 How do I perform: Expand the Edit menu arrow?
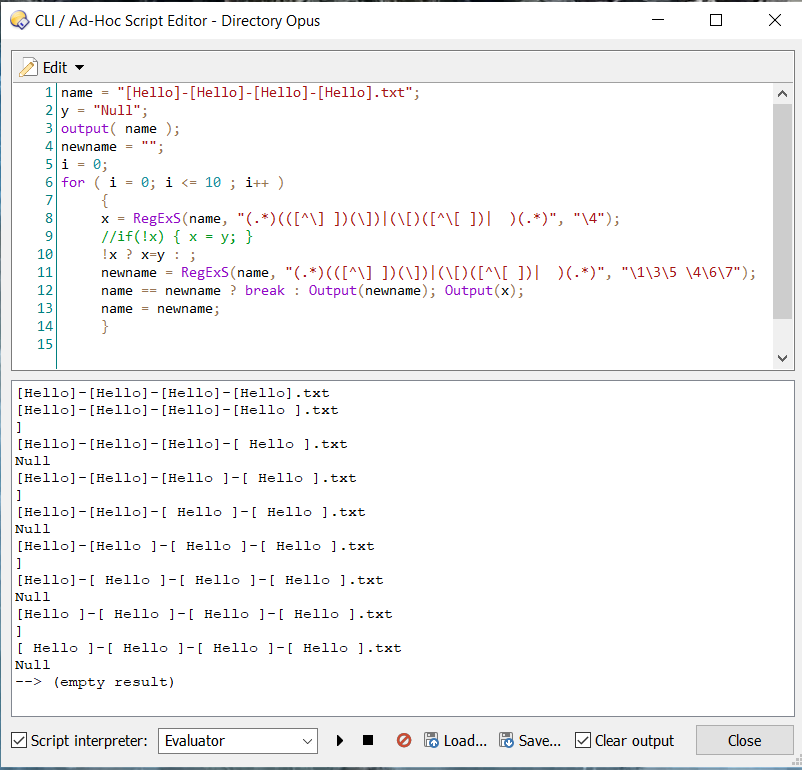80,67
